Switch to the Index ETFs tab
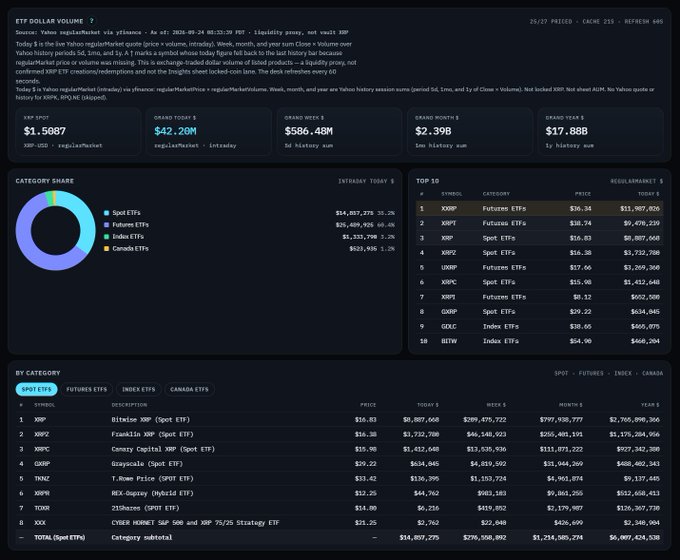The height and width of the screenshot is (560, 680). click(x=138, y=389)
